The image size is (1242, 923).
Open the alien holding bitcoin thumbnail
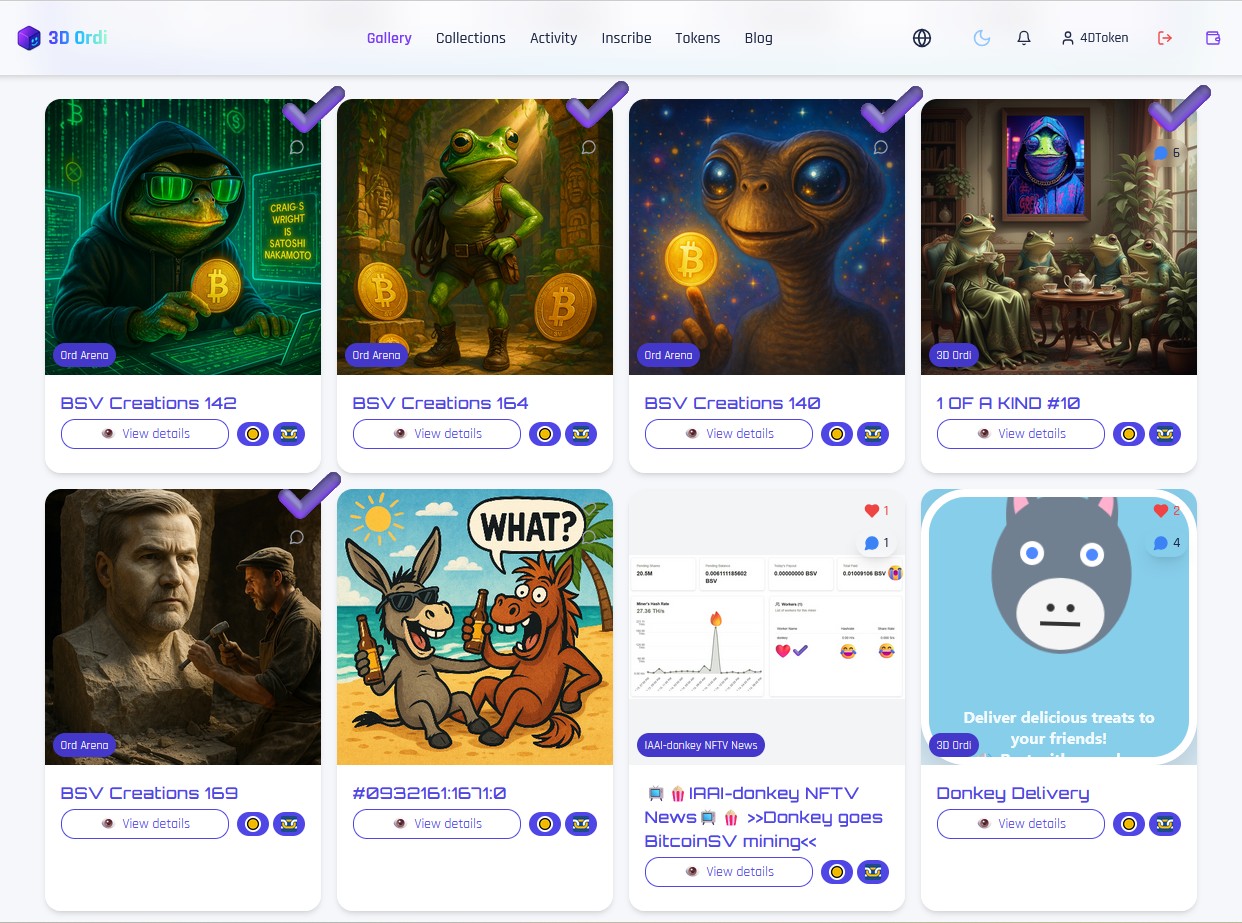point(767,237)
